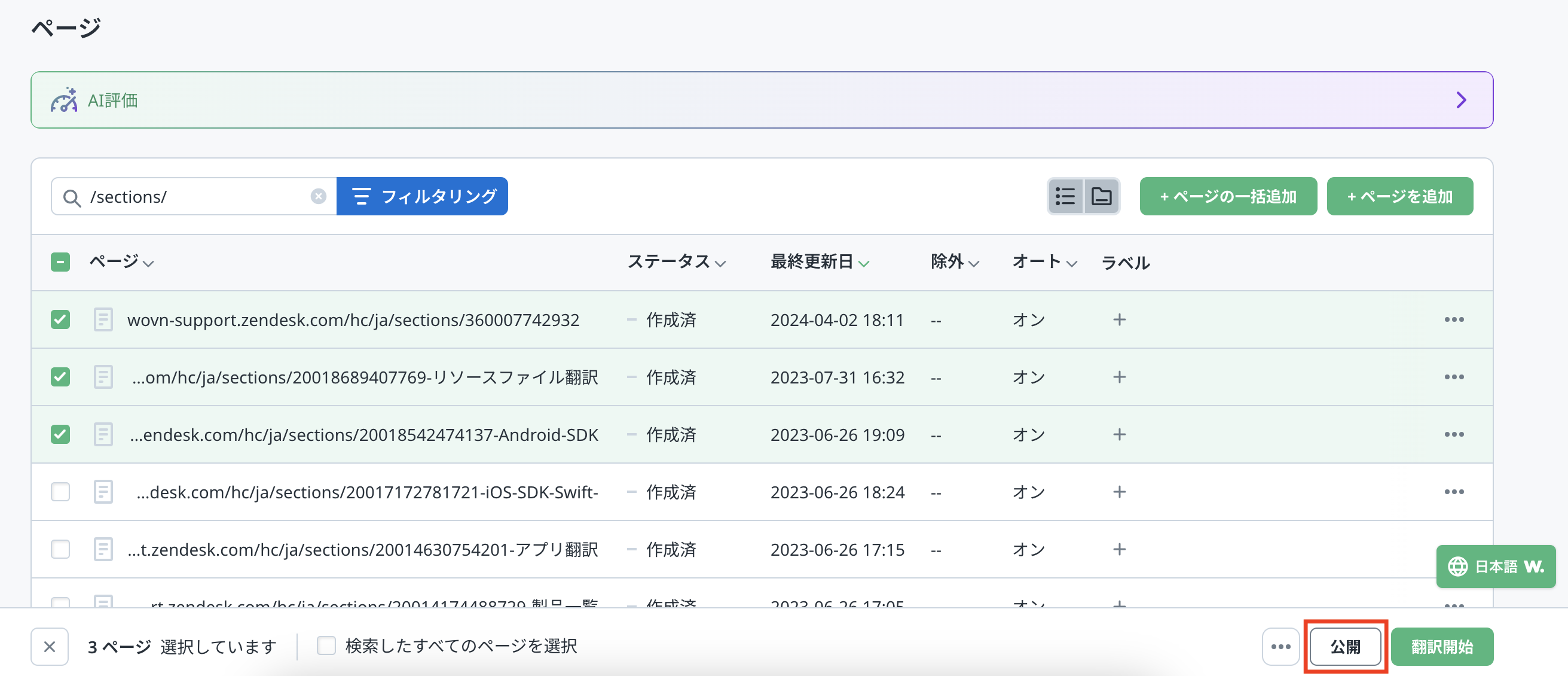Clear the /sections/ search text
Image resolution: width=1568 pixels, height=676 pixels.
(318, 196)
